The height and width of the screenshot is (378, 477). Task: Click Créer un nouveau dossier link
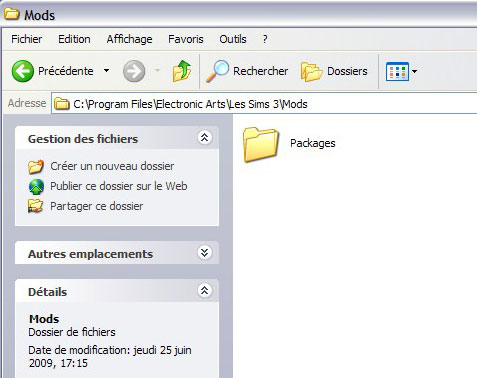112,166
